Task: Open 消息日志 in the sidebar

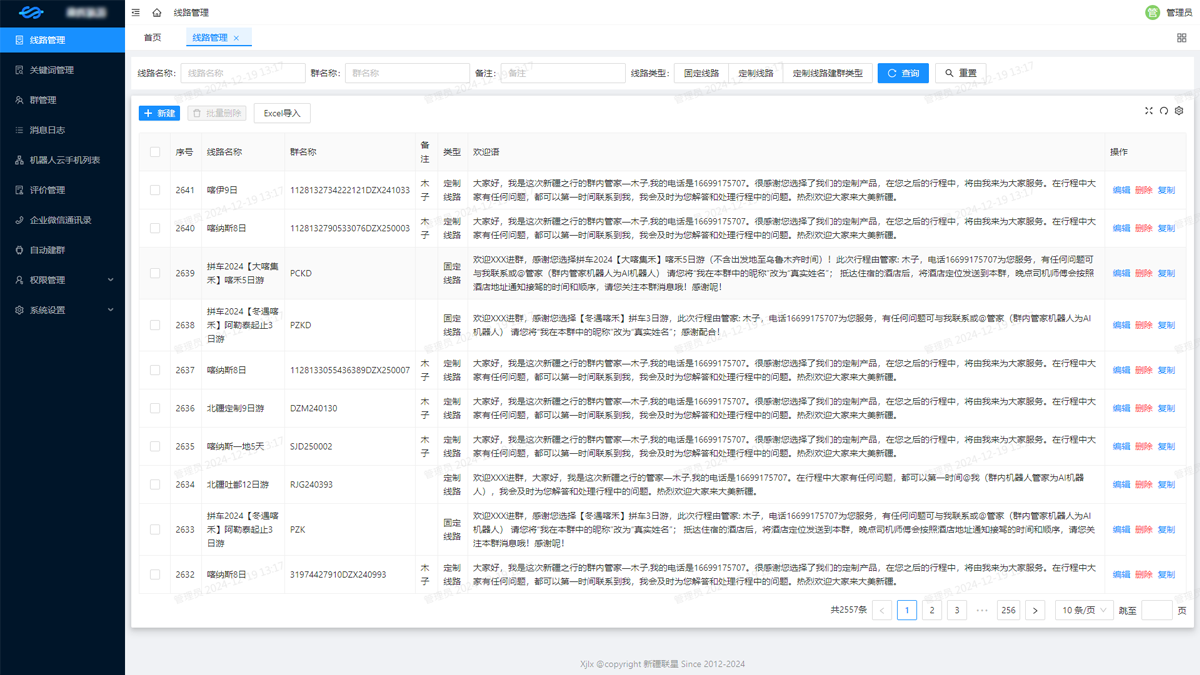Action: pos(62,130)
